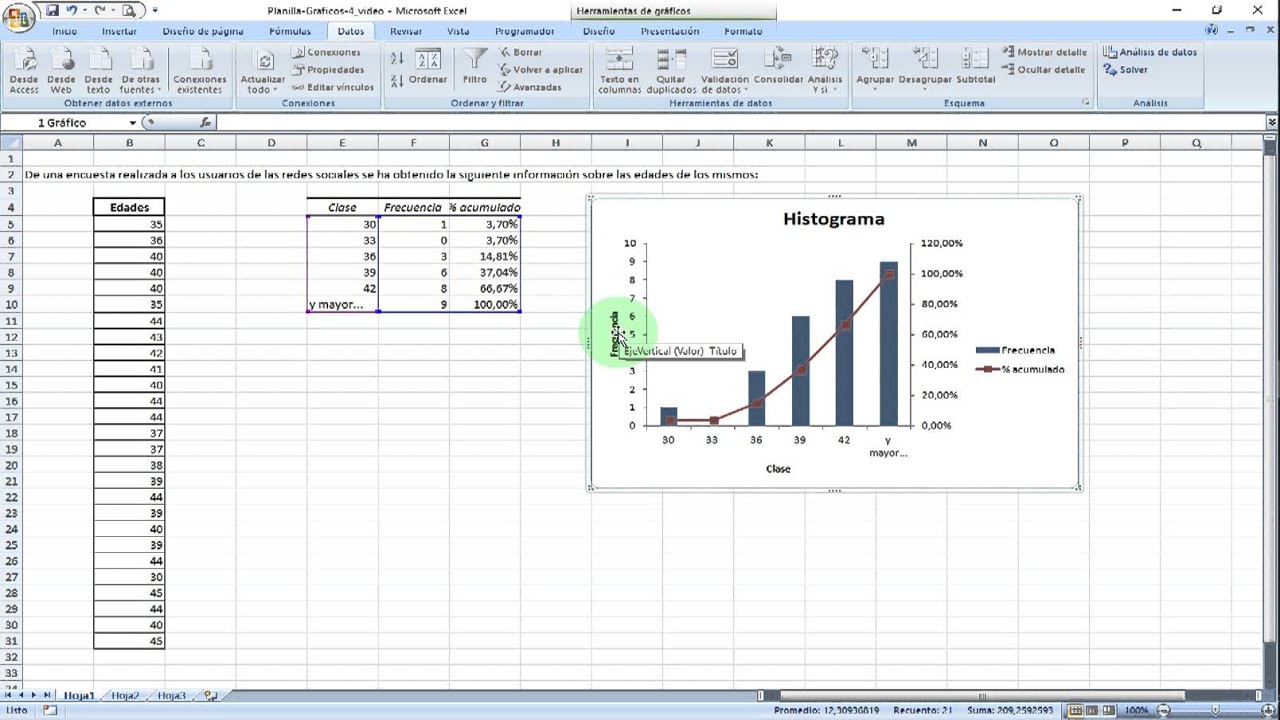Switch to Normal view in status bar
The width and height of the screenshot is (1280, 720).
coord(1075,710)
